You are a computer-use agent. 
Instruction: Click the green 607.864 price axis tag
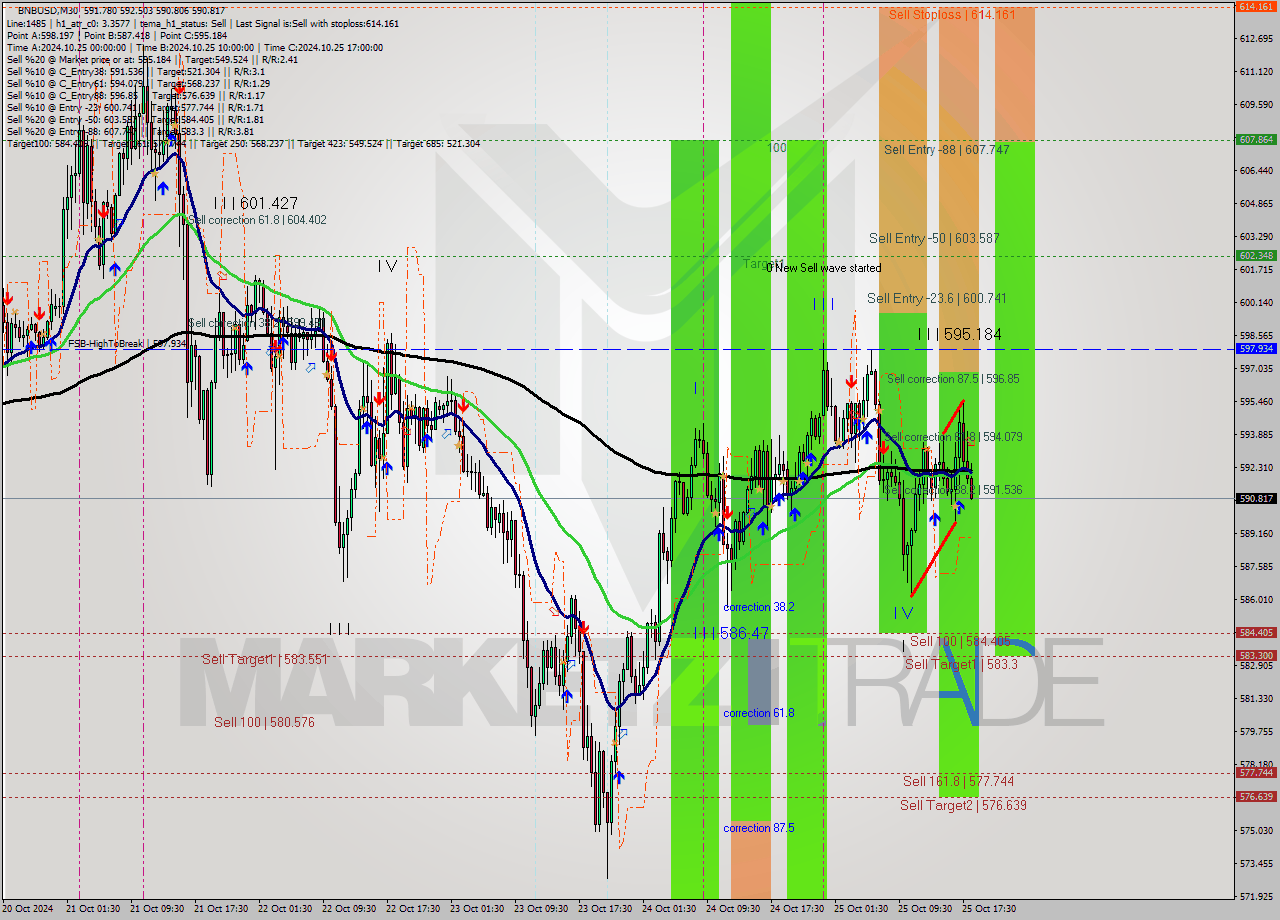(x=1256, y=139)
